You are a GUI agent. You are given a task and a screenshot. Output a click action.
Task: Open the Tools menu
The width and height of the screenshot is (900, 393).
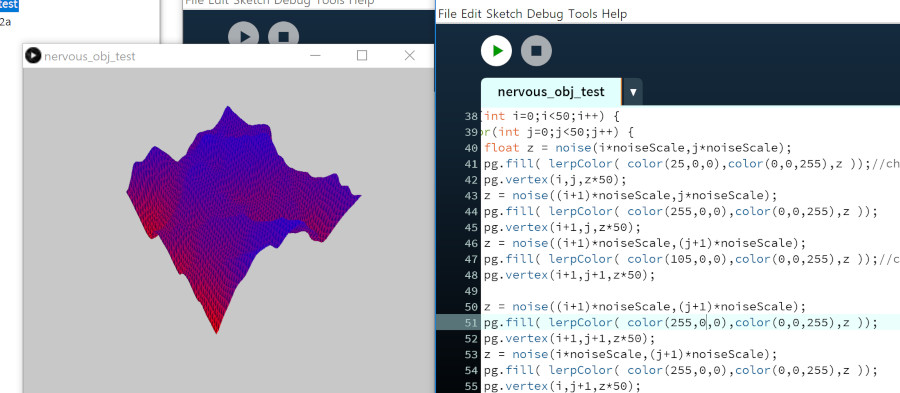[x=583, y=14]
